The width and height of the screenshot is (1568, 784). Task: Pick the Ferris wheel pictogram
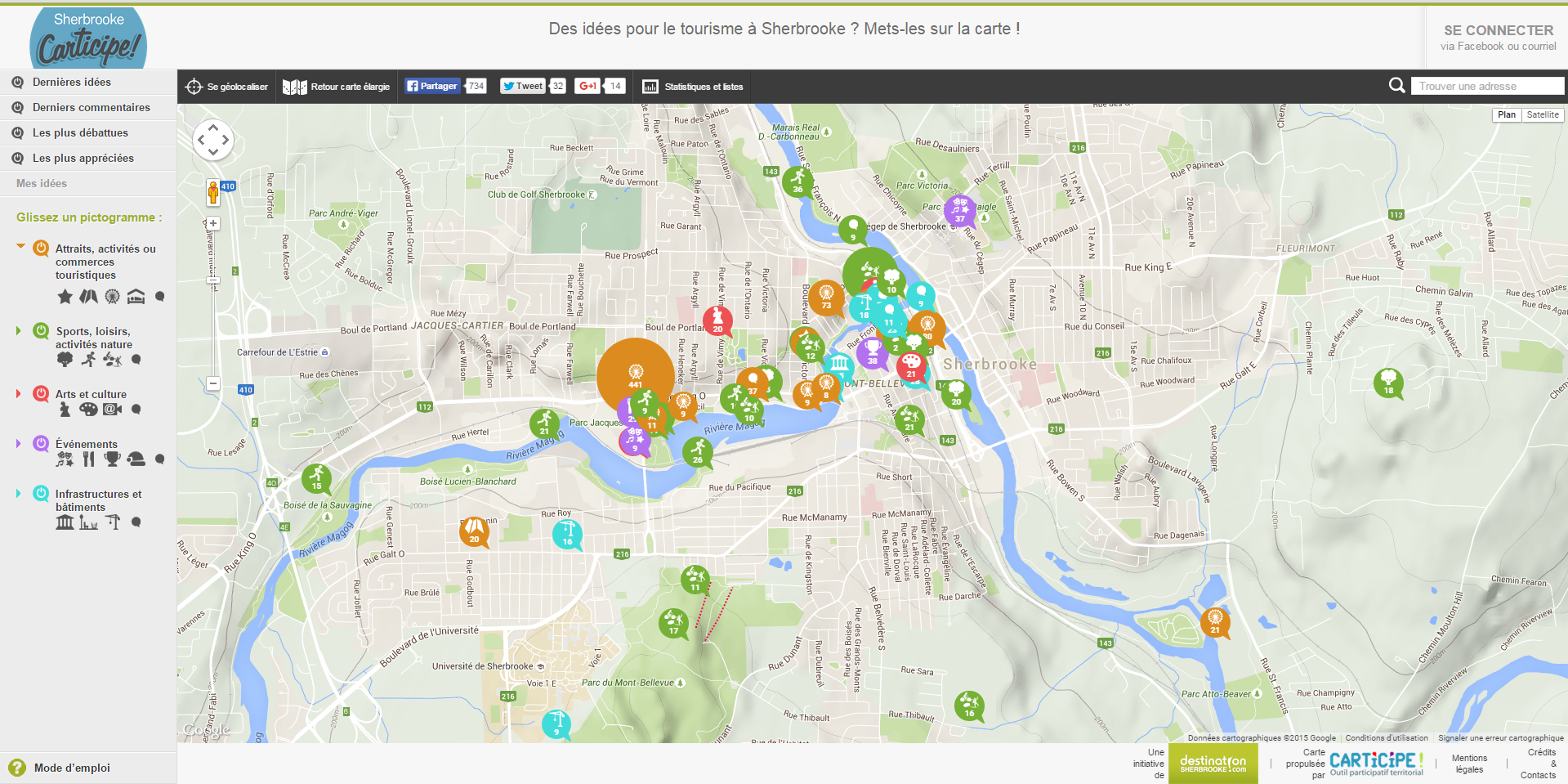112,297
